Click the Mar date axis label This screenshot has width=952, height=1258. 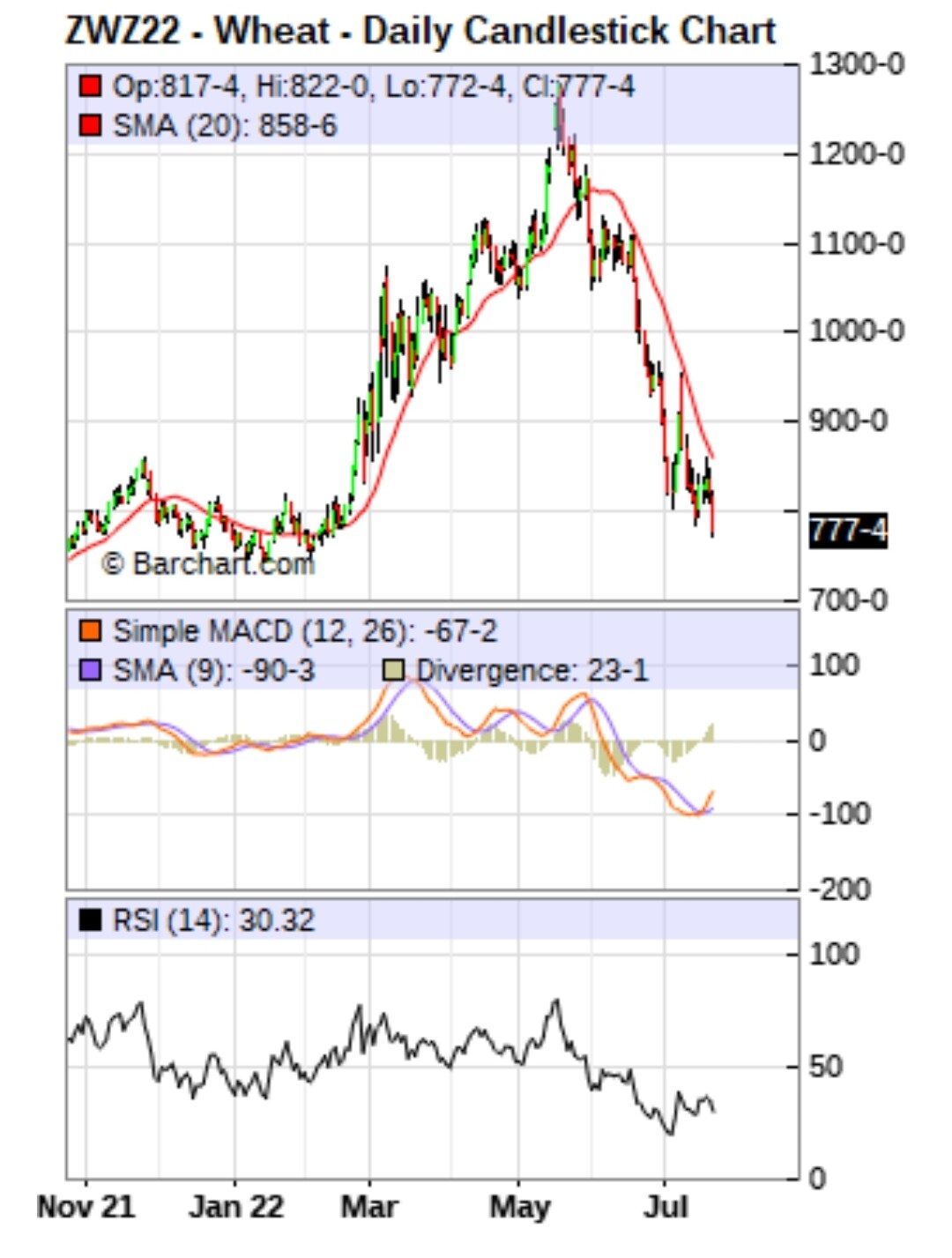[x=369, y=1207]
